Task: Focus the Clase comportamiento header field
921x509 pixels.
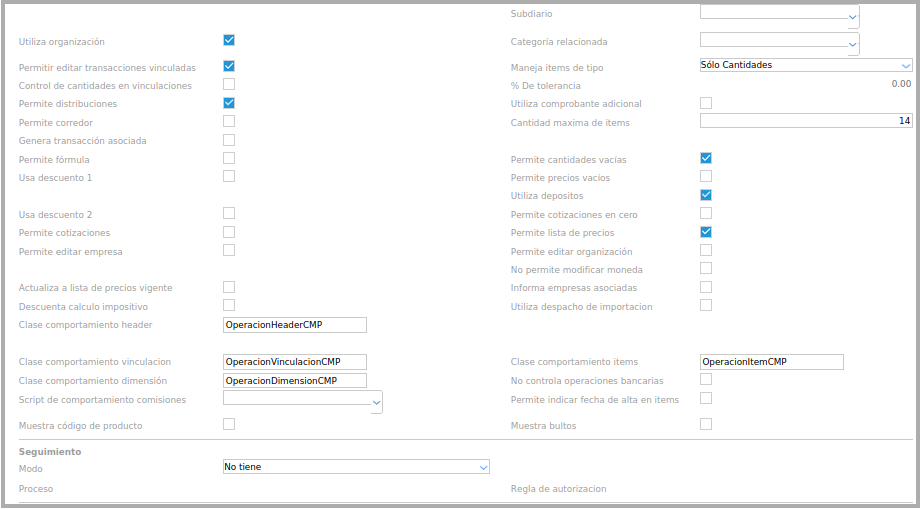Action: pyautogui.click(x=294, y=325)
